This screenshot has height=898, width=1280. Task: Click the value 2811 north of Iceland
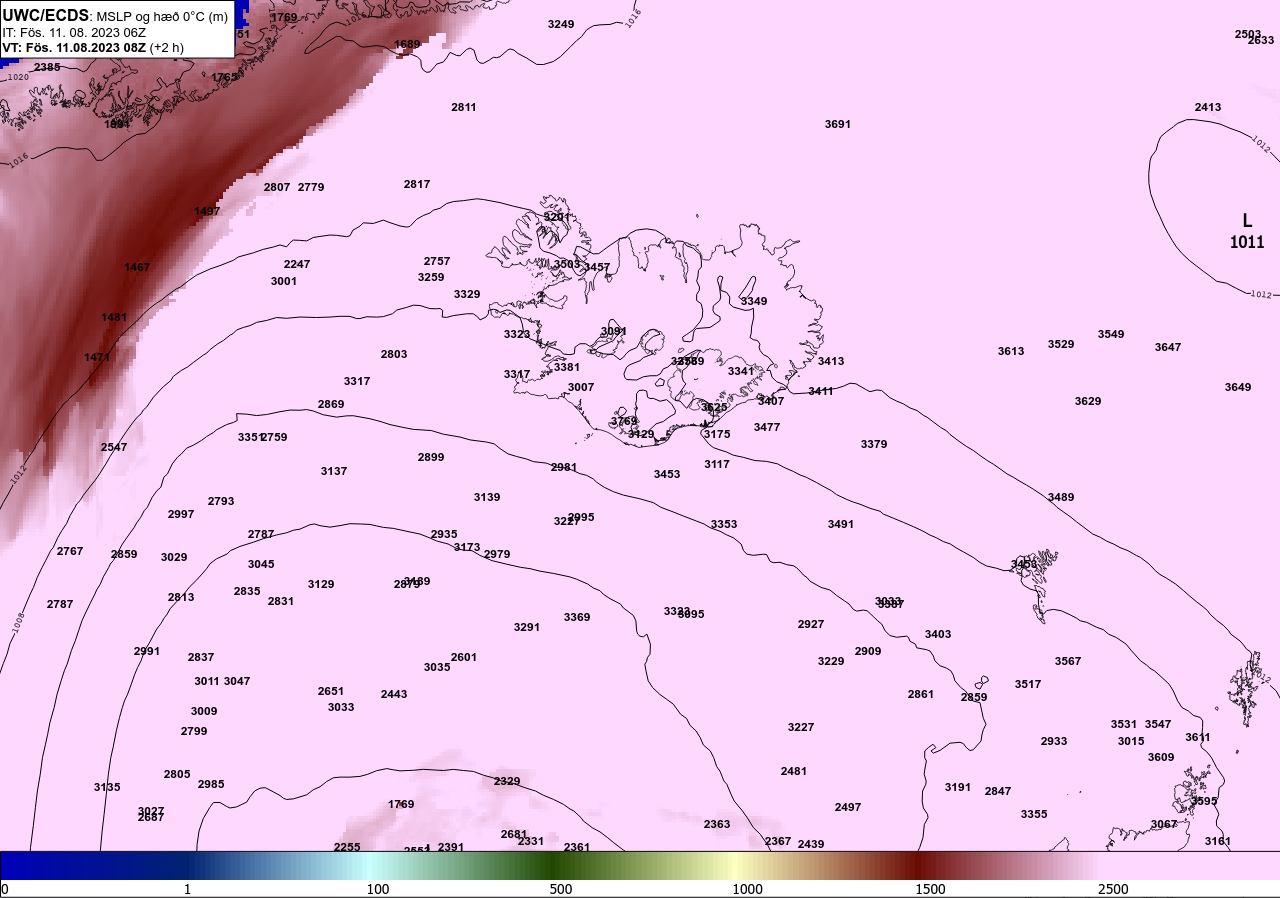[x=464, y=107]
